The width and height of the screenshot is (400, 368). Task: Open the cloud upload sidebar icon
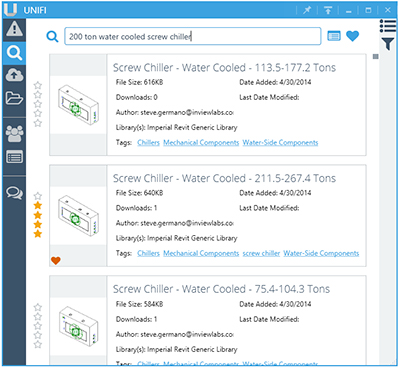point(14,76)
